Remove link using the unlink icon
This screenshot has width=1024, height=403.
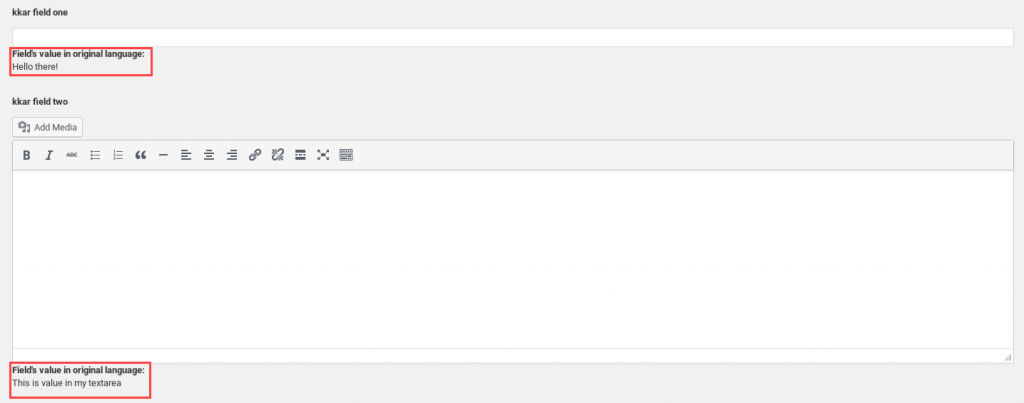(278, 155)
